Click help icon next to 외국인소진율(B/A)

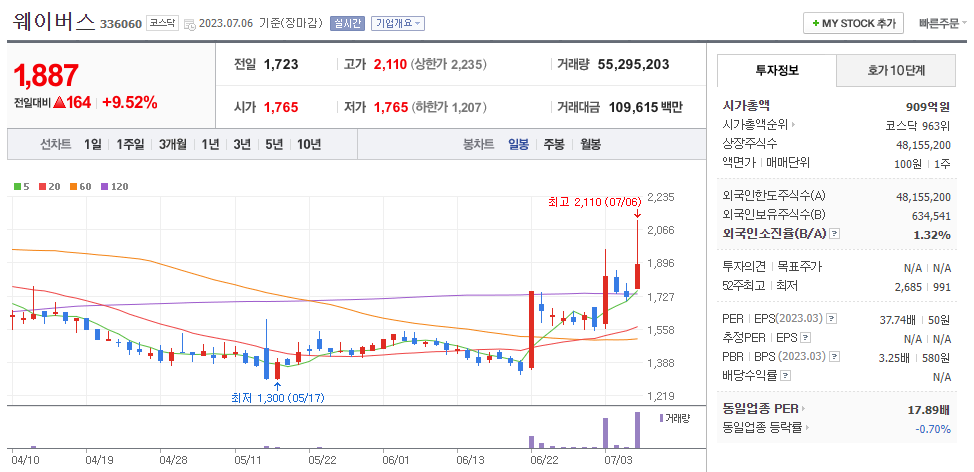click(835, 234)
